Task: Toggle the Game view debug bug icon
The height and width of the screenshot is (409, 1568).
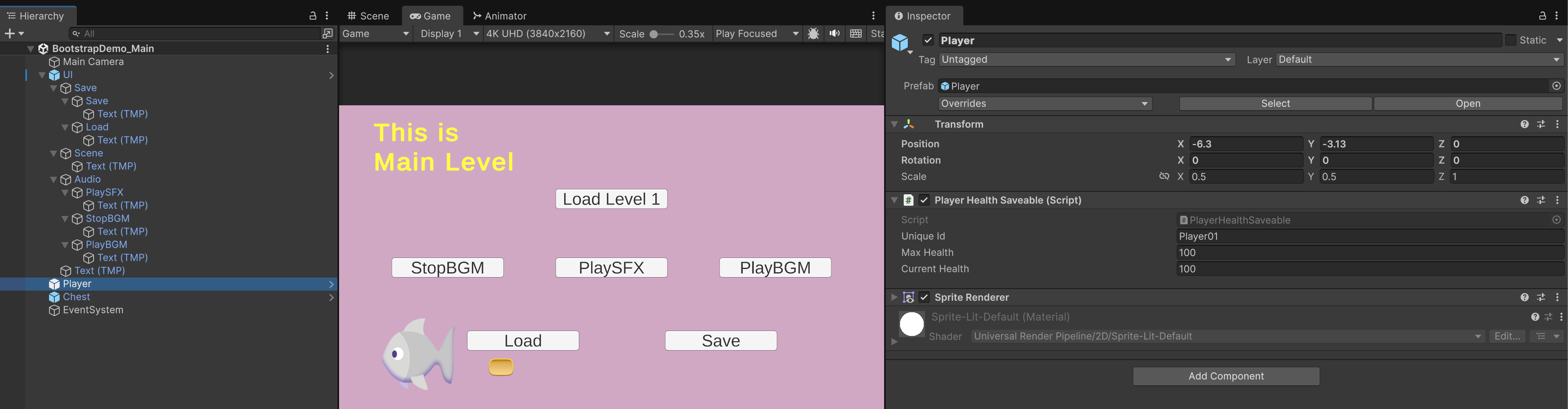Action: [813, 33]
